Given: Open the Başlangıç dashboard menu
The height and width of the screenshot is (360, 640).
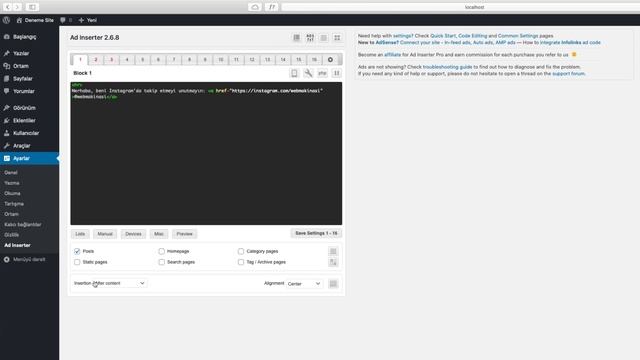Looking at the screenshot, I should coord(29,37).
